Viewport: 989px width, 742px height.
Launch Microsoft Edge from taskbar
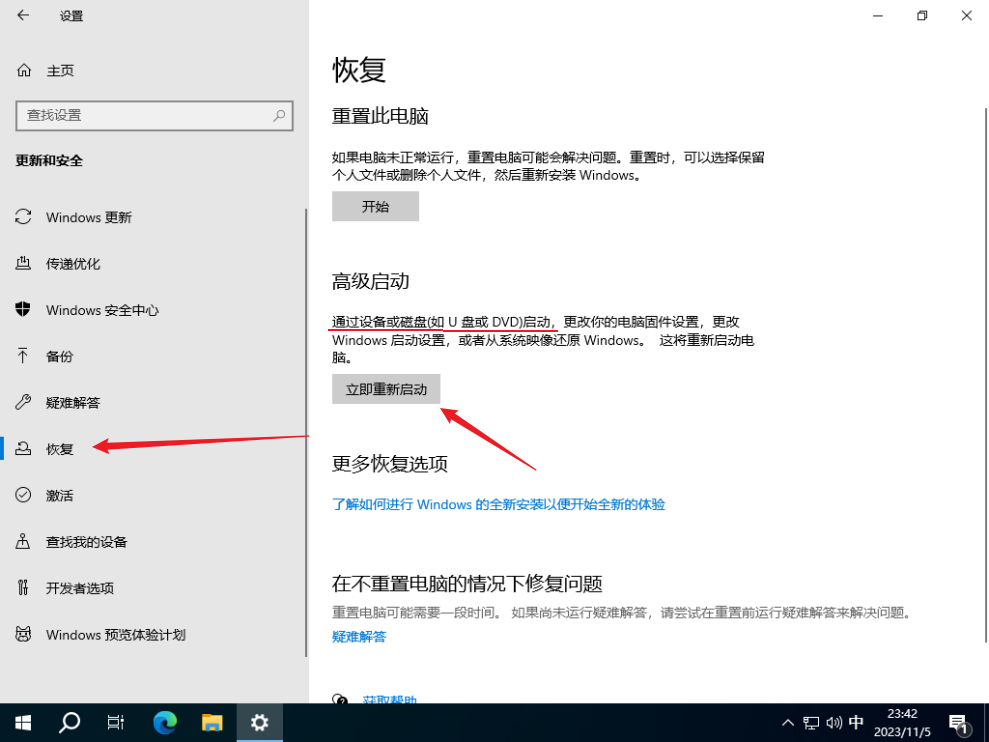[165, 722]
